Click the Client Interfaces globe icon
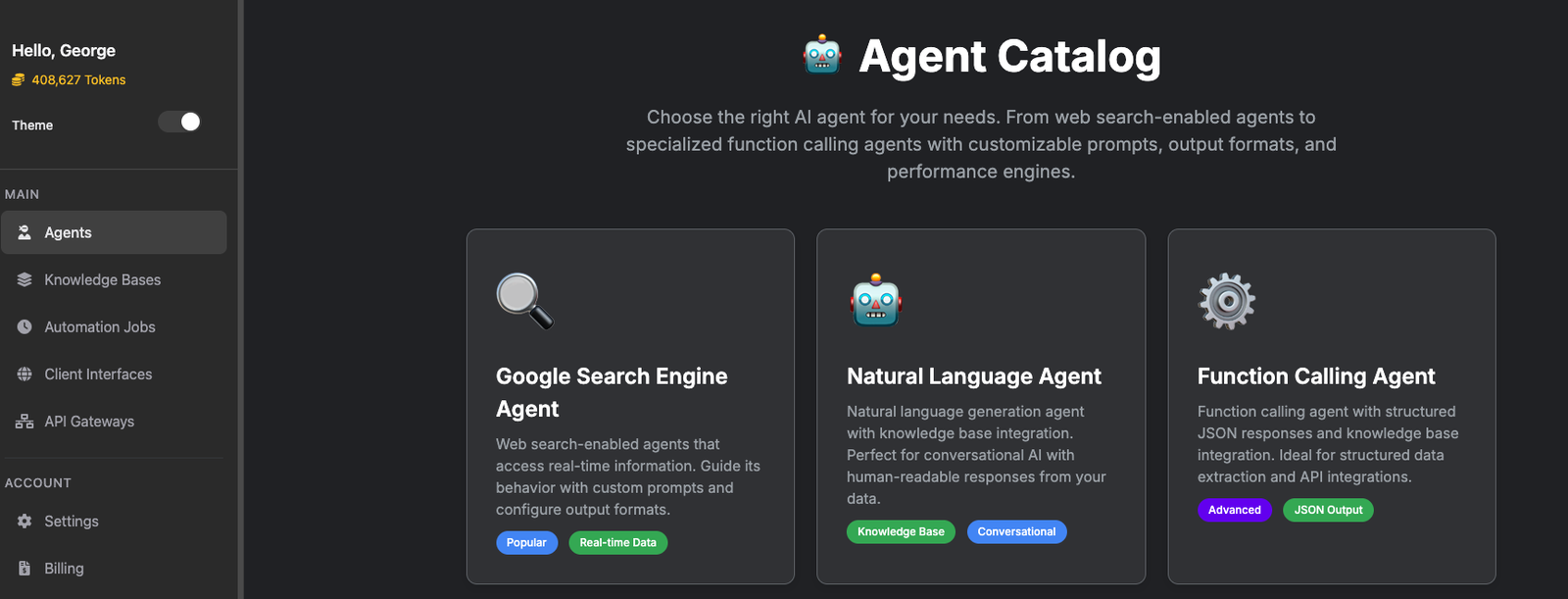This screenshot has height=599, width=1568. [24, 374]
